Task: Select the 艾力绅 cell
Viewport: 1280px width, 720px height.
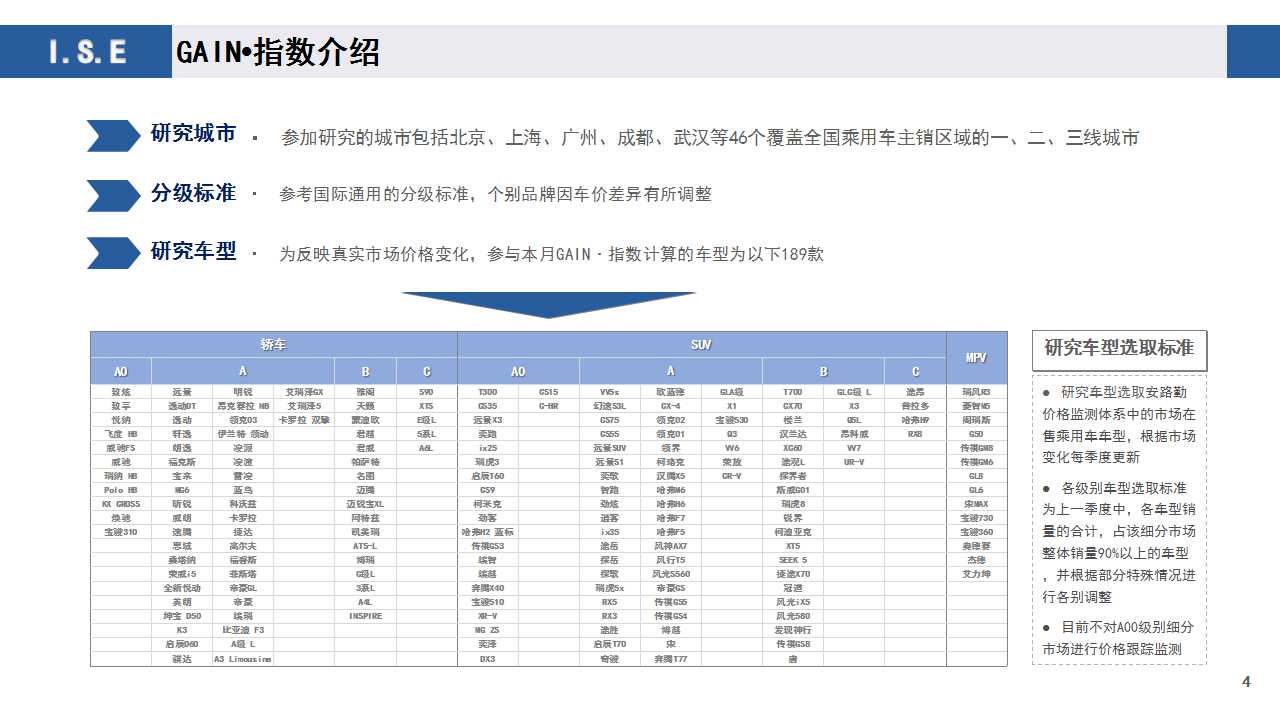Action: click(x=977, y=574)
